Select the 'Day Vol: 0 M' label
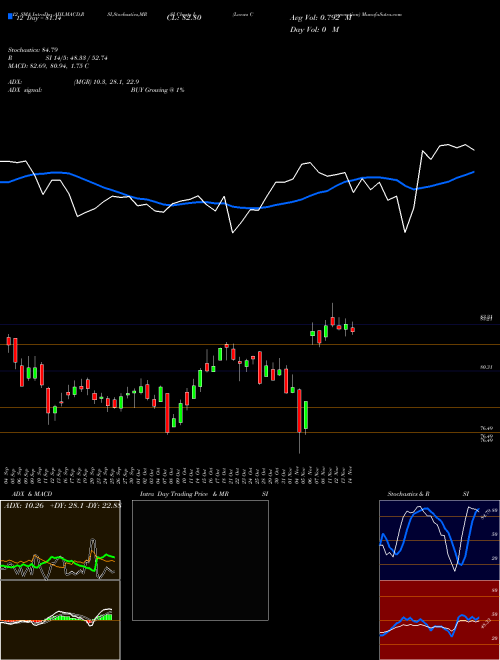 pyautogui.click(x=314, y=29)
